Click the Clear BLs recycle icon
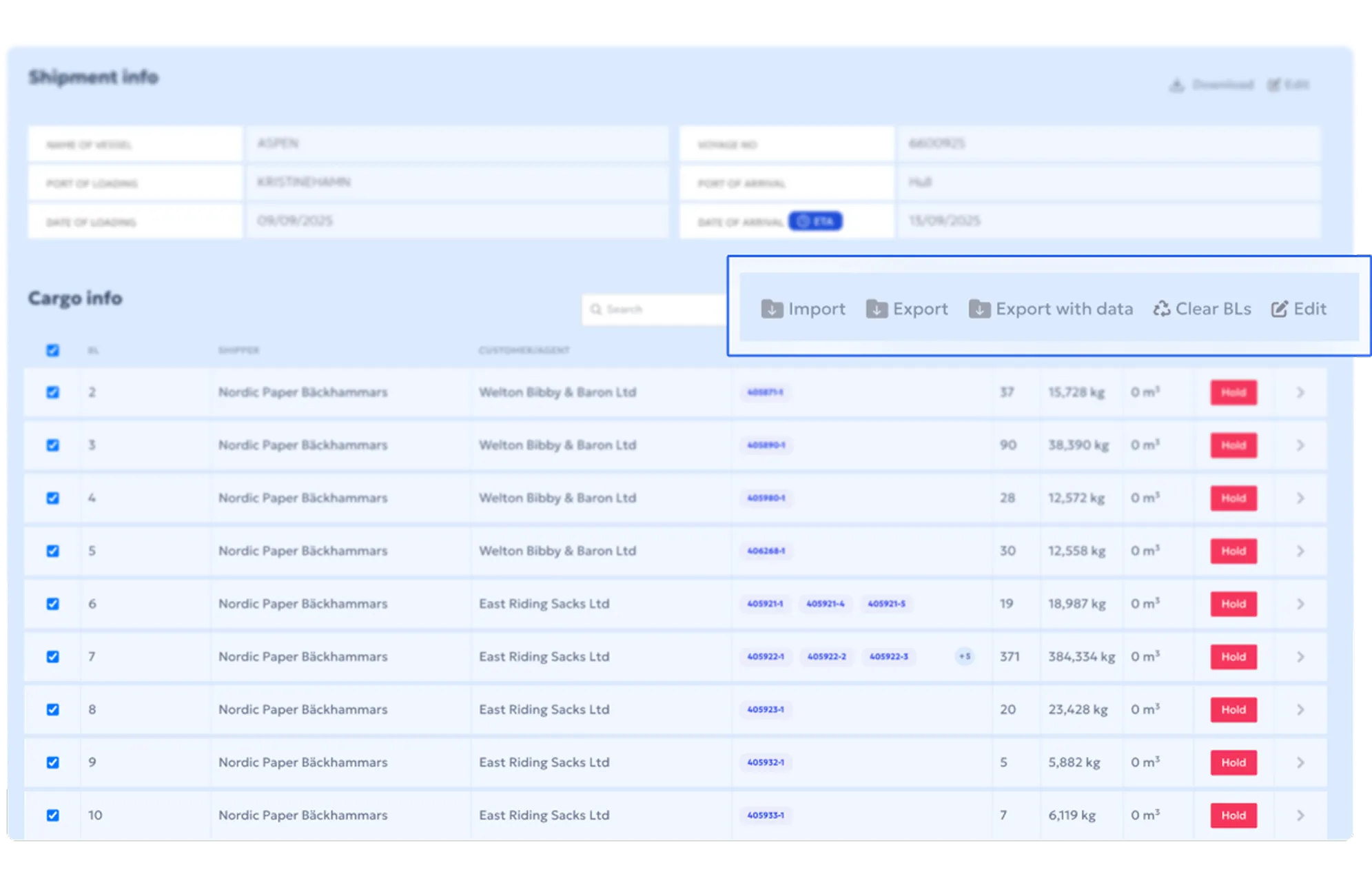1372x883 pixels. pyautogui.click(x=1162, y=309)
